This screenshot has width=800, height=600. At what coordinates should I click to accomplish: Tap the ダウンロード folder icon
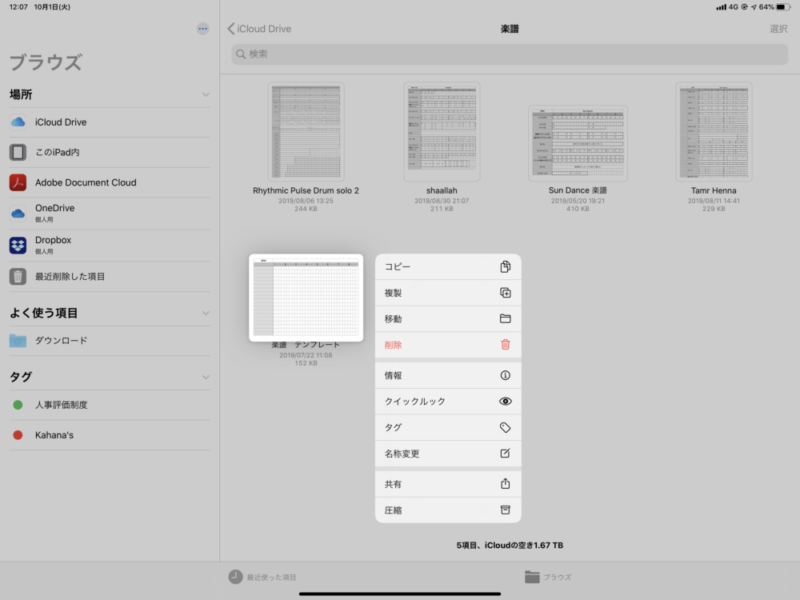[18, 341]
